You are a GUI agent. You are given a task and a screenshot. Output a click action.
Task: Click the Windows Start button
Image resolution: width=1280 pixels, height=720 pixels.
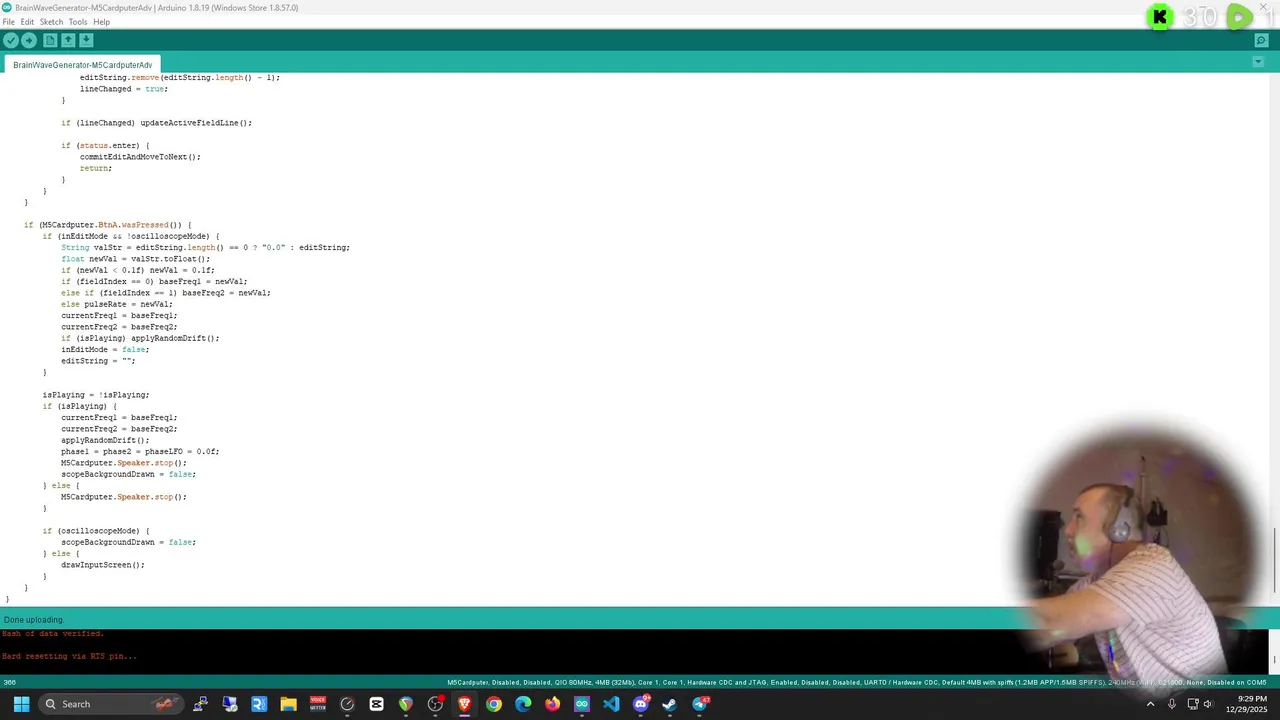[21, 704]
